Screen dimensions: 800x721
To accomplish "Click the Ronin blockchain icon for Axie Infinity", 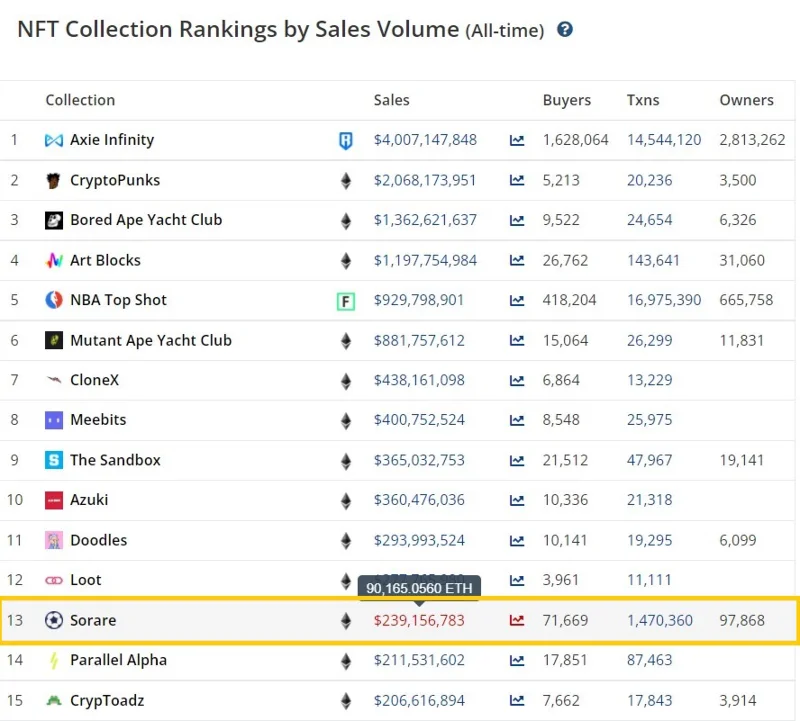I will point(345,140).
